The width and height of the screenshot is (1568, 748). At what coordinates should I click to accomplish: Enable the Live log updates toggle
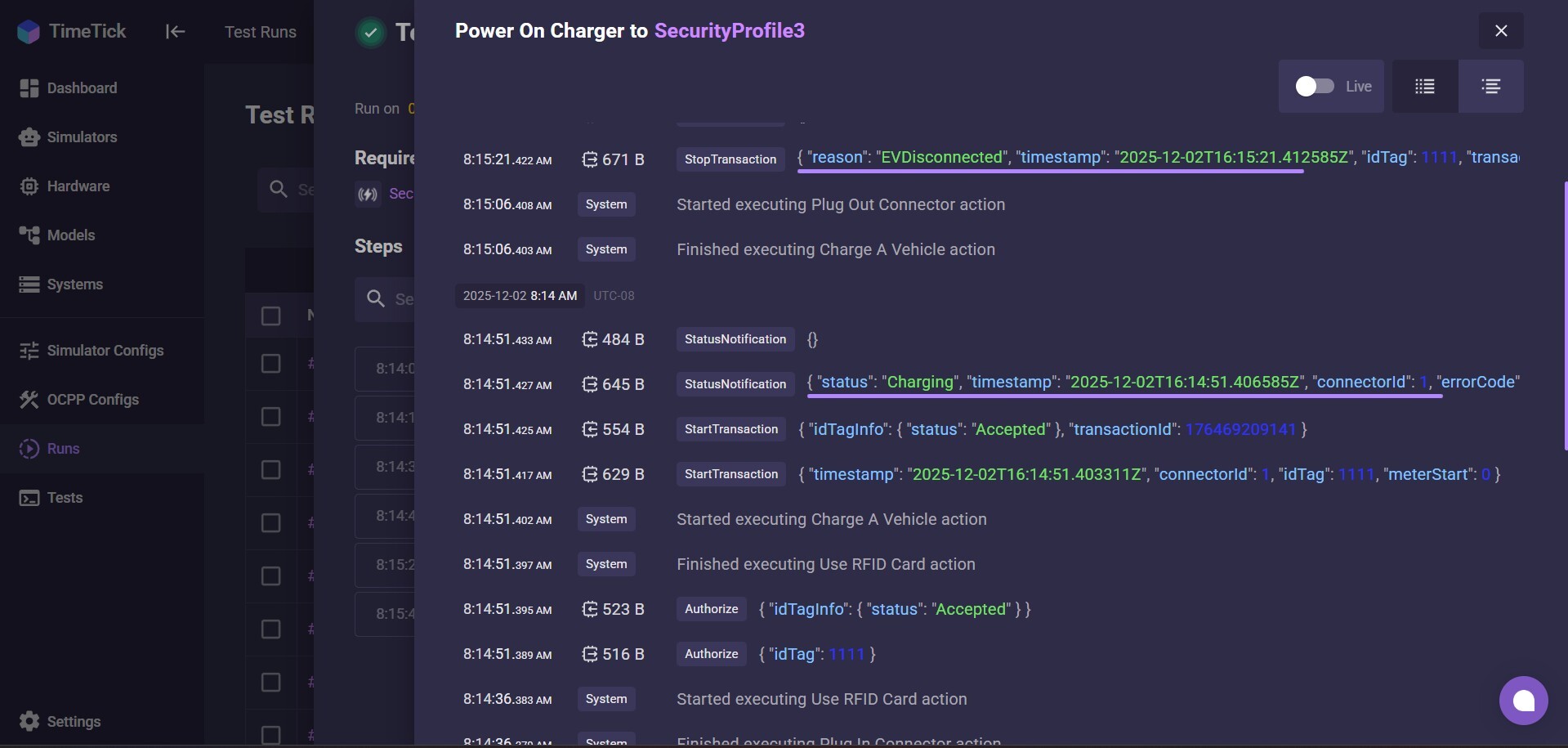(1315, 86)
